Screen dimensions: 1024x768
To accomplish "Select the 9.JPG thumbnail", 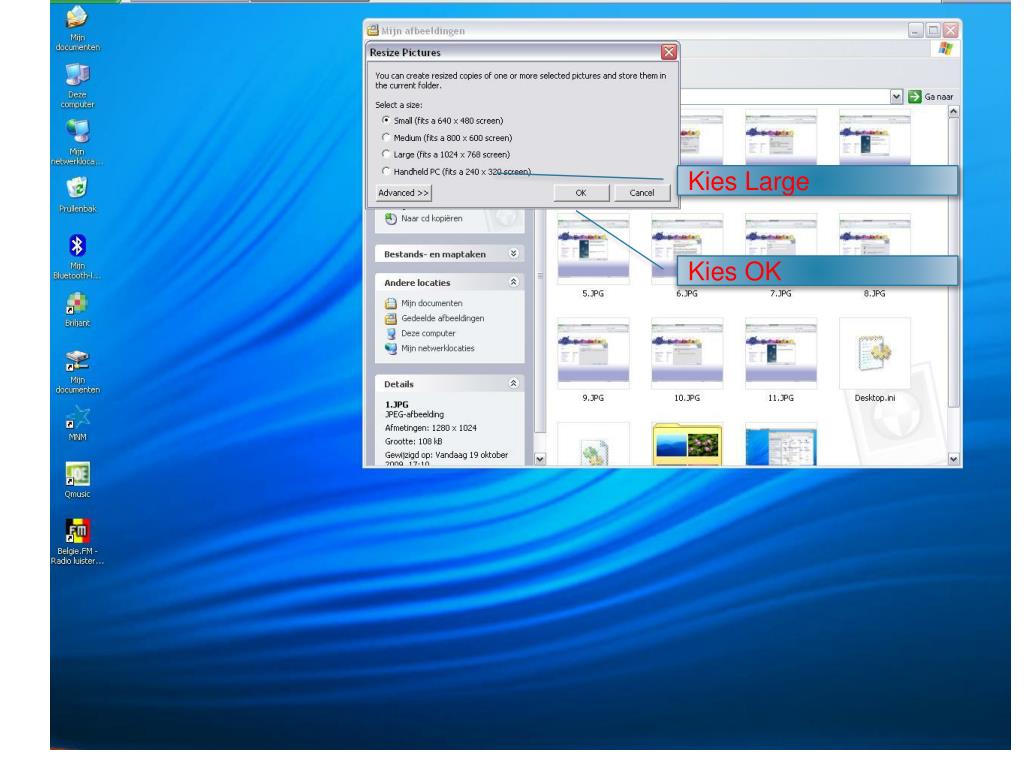I will [x=593, y=353].
